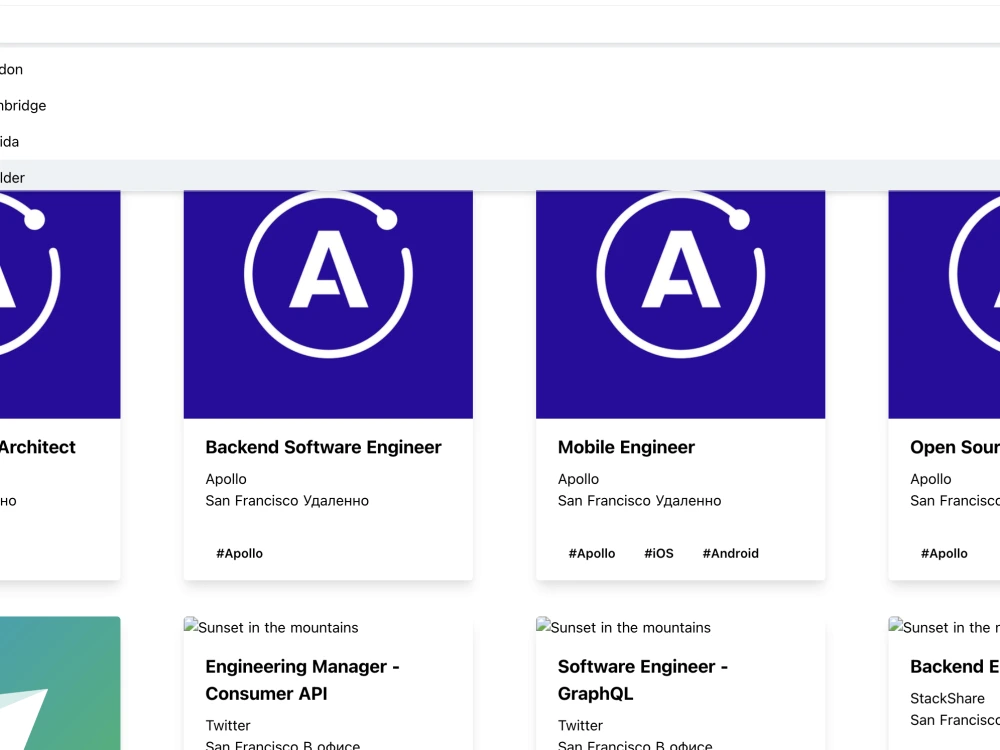Open the Backend Software Engineer job title
1000x750 pixels.
323,447
